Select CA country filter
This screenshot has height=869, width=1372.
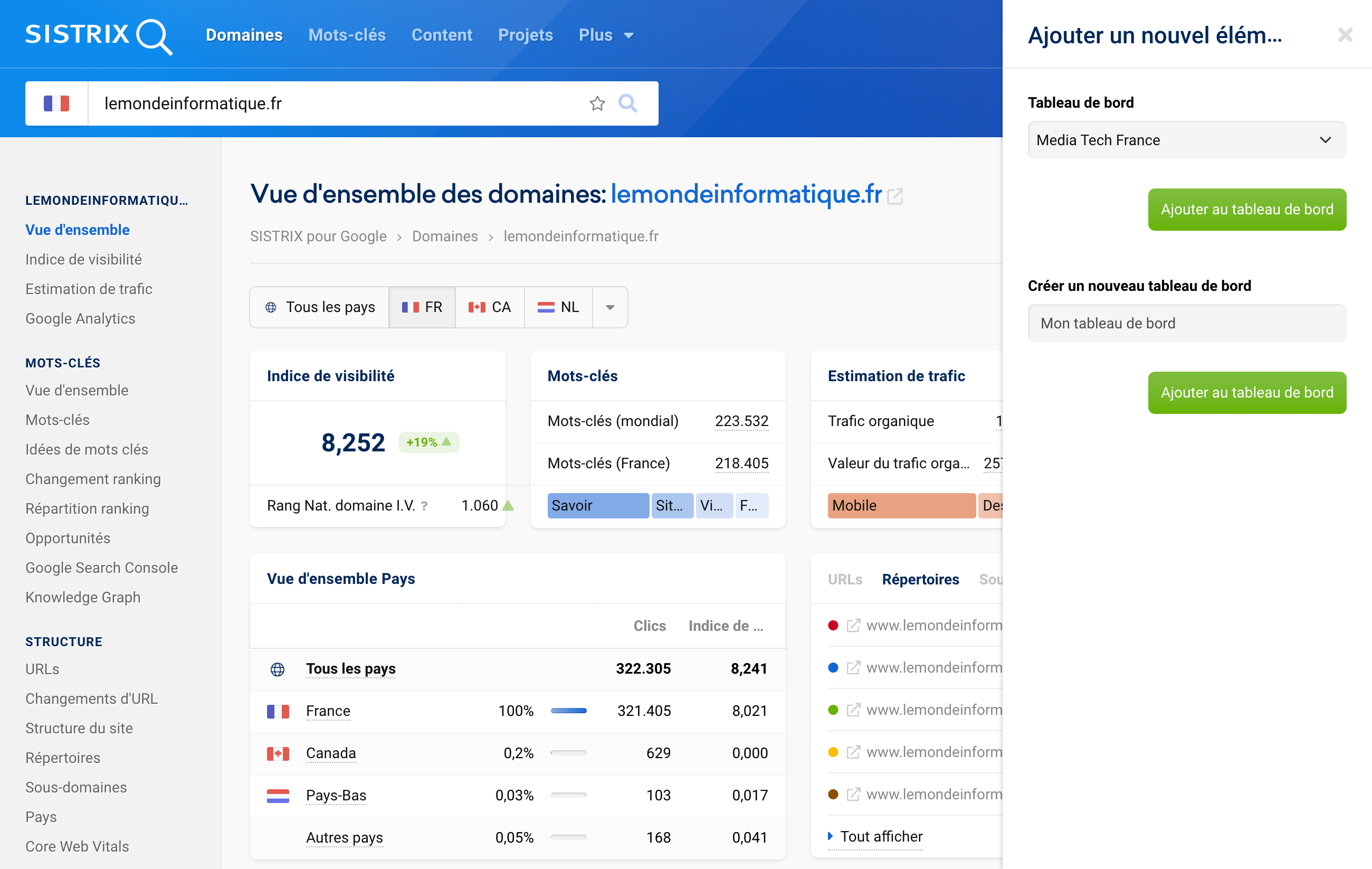[489, 307]
